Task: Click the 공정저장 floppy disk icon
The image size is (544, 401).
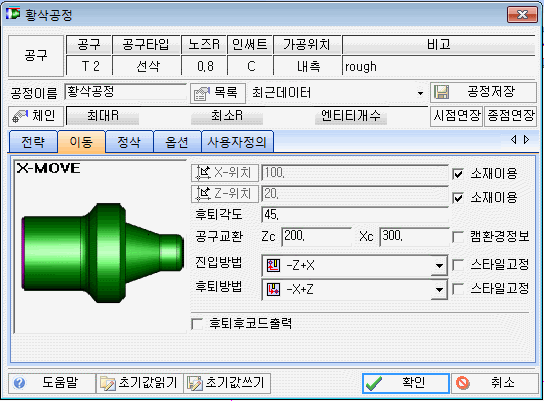Action: click(442, 92)
